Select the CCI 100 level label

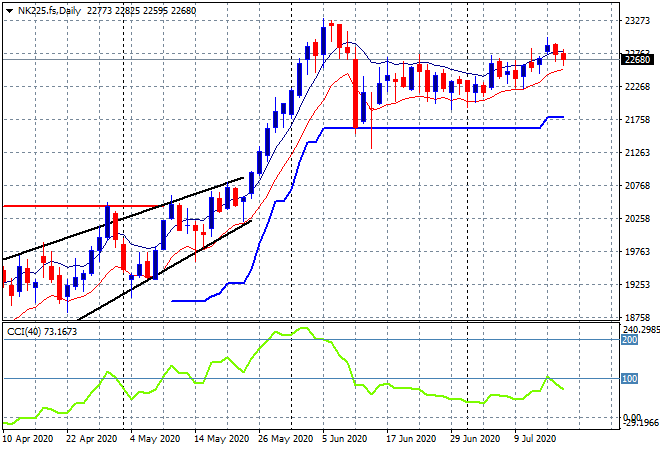630,378
